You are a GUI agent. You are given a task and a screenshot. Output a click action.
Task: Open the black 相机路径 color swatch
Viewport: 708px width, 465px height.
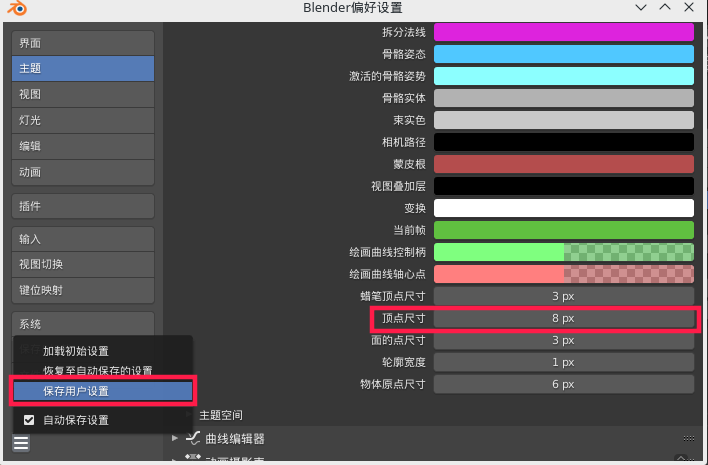564,142
